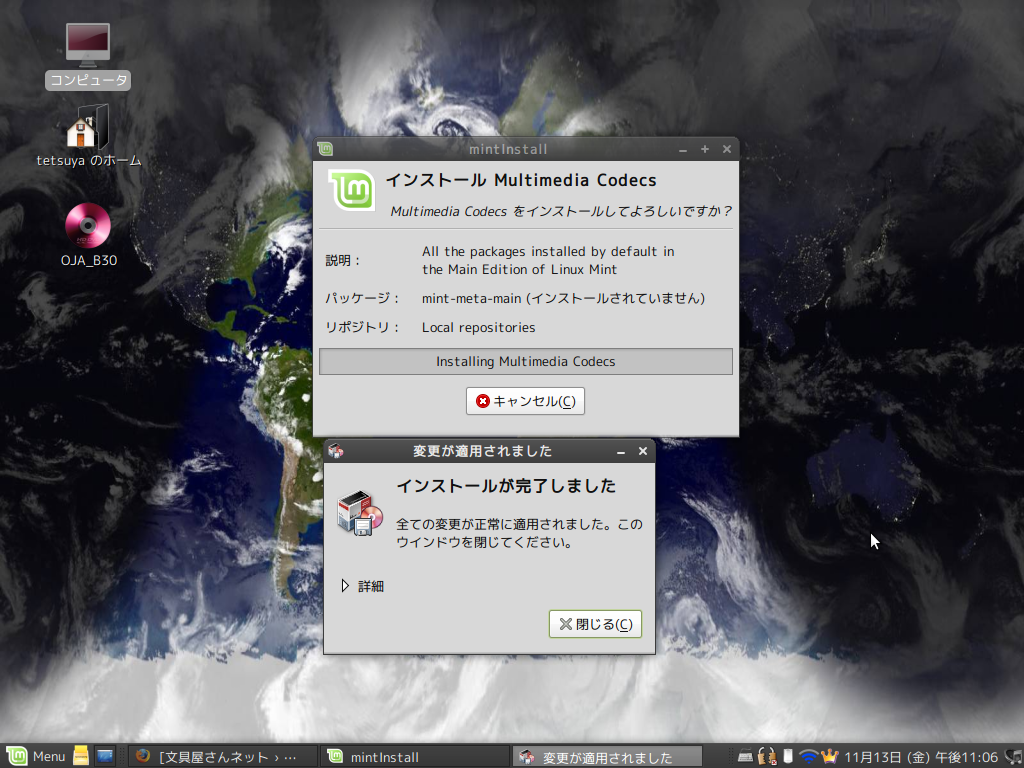
Task: Minimize the mintInstall window
Action: click(683, 150)
